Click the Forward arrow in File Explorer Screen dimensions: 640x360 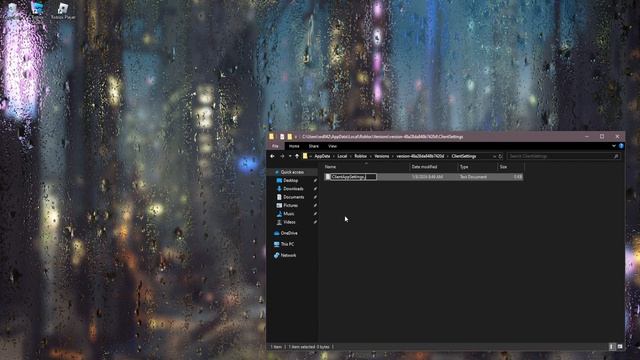click(x=282, y=156)
